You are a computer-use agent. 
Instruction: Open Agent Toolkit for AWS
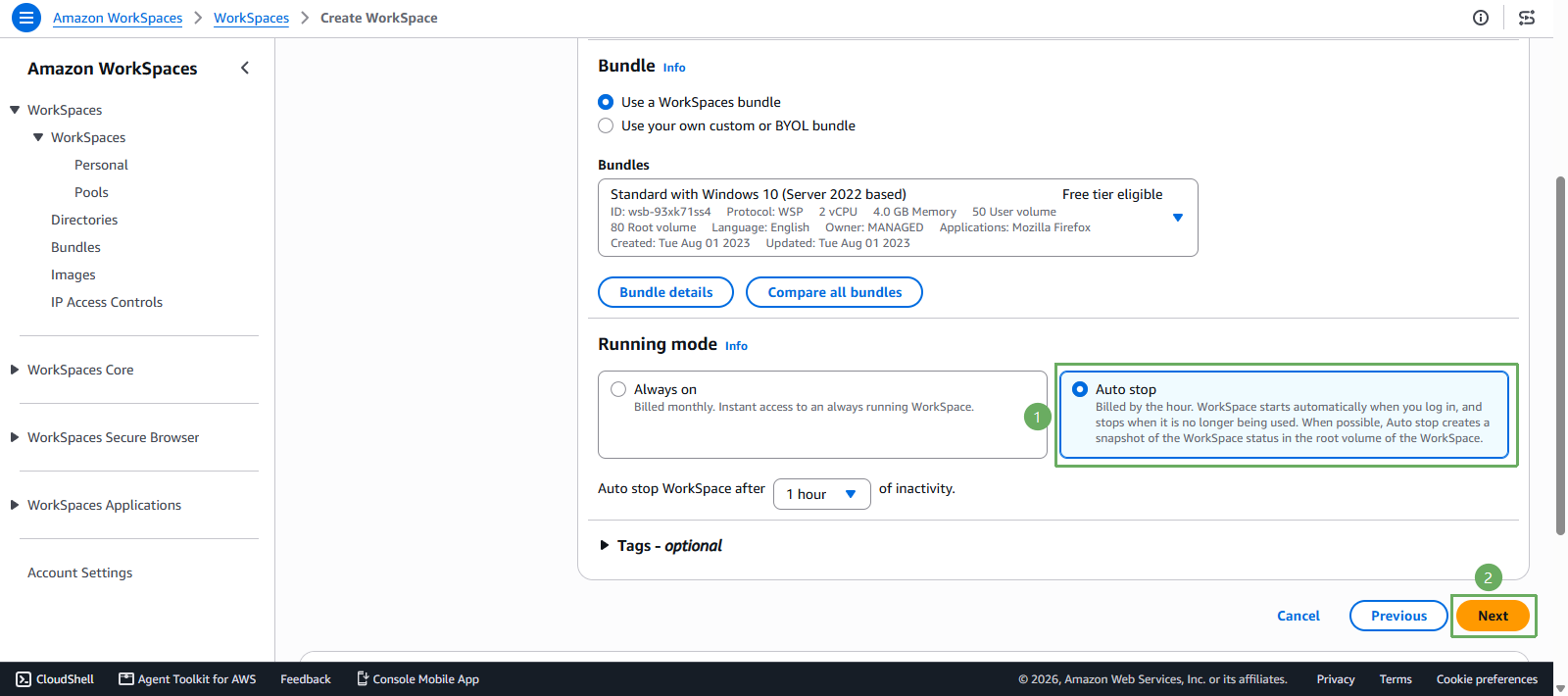pyautogui.click(x=187, y=678)
